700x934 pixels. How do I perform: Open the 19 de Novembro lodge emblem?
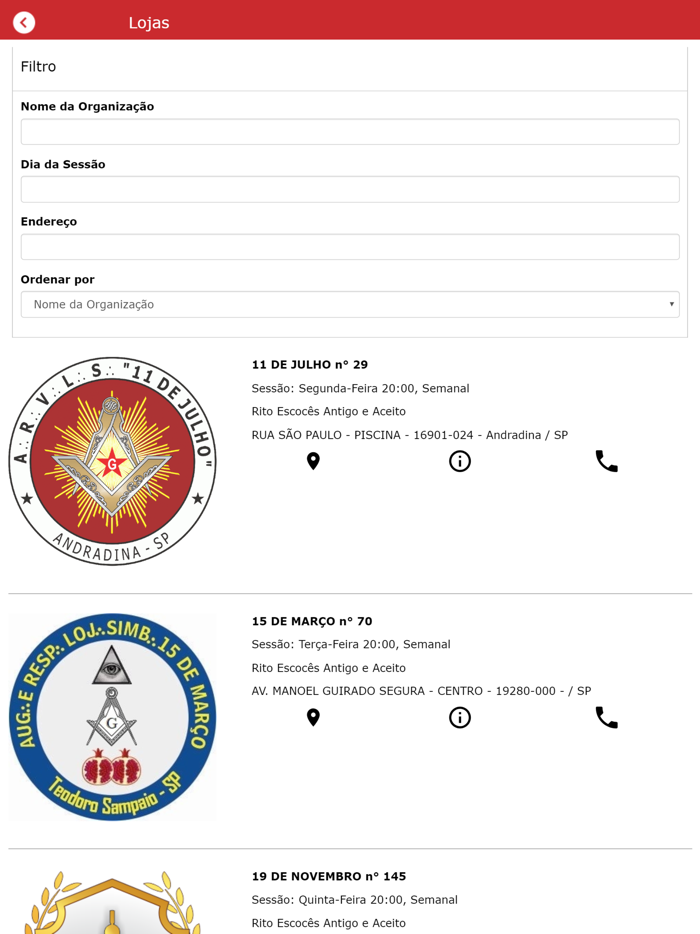click(113, 902)
